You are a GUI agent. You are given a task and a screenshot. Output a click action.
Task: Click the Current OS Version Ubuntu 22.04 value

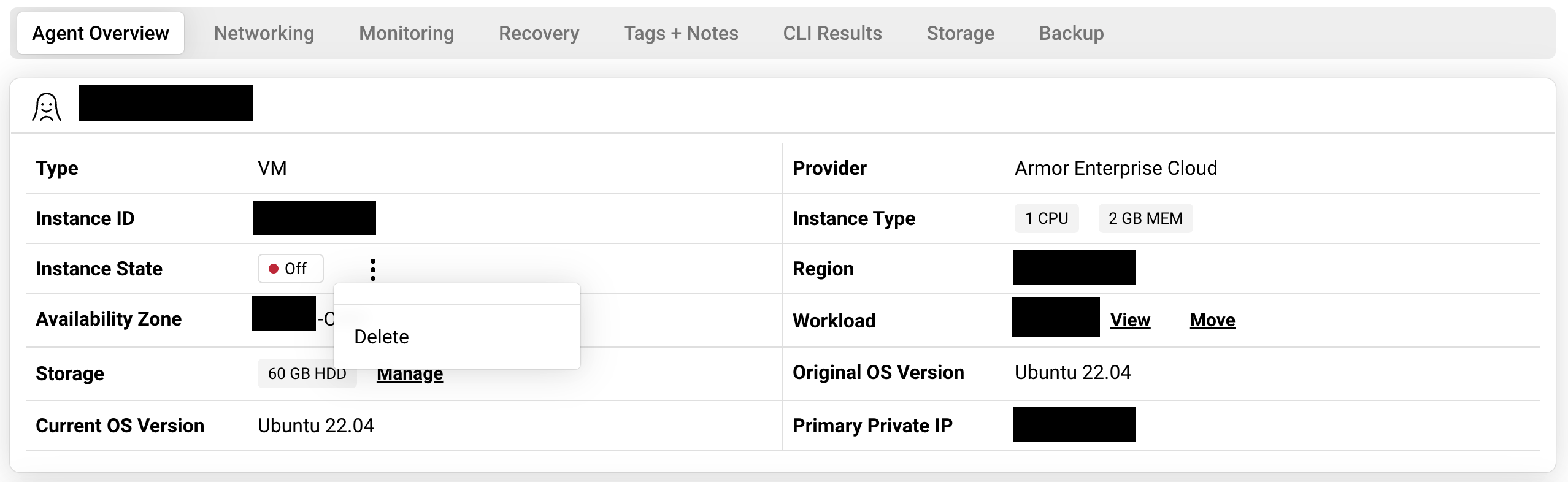point(315,426)
